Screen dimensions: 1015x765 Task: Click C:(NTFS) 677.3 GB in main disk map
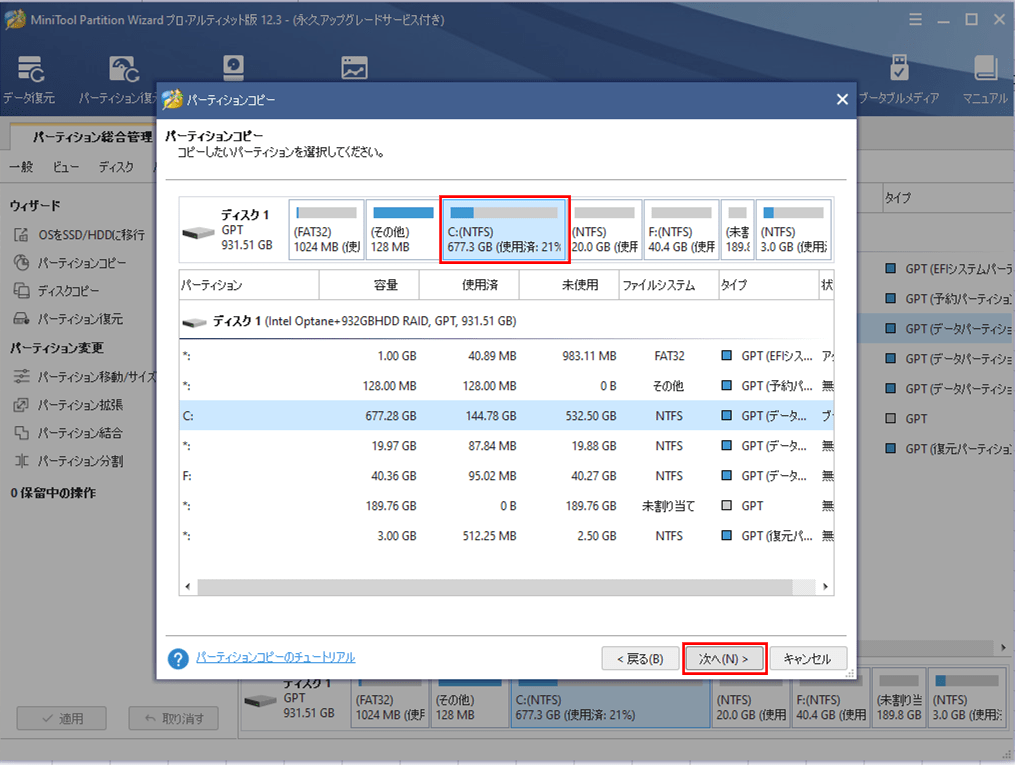pyautogui.click(x=610, y=704)
